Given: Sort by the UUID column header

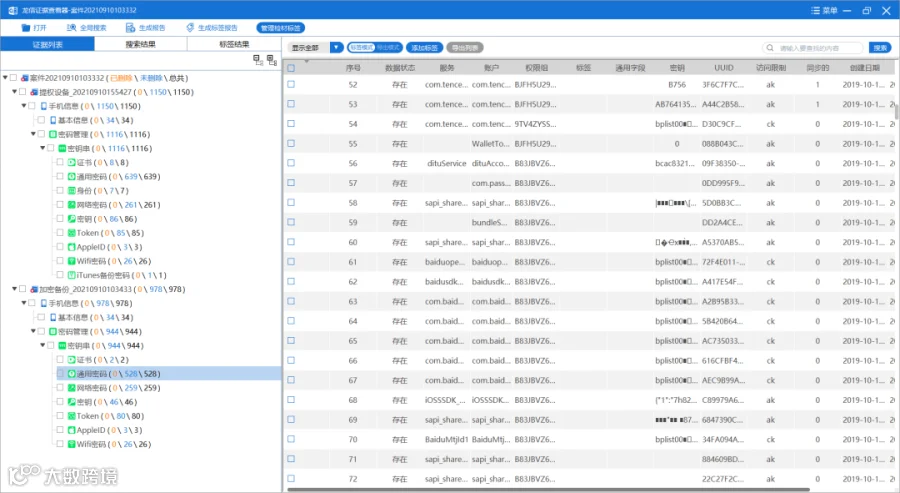Looking at the screenshot, I should [x=724, y=68].
